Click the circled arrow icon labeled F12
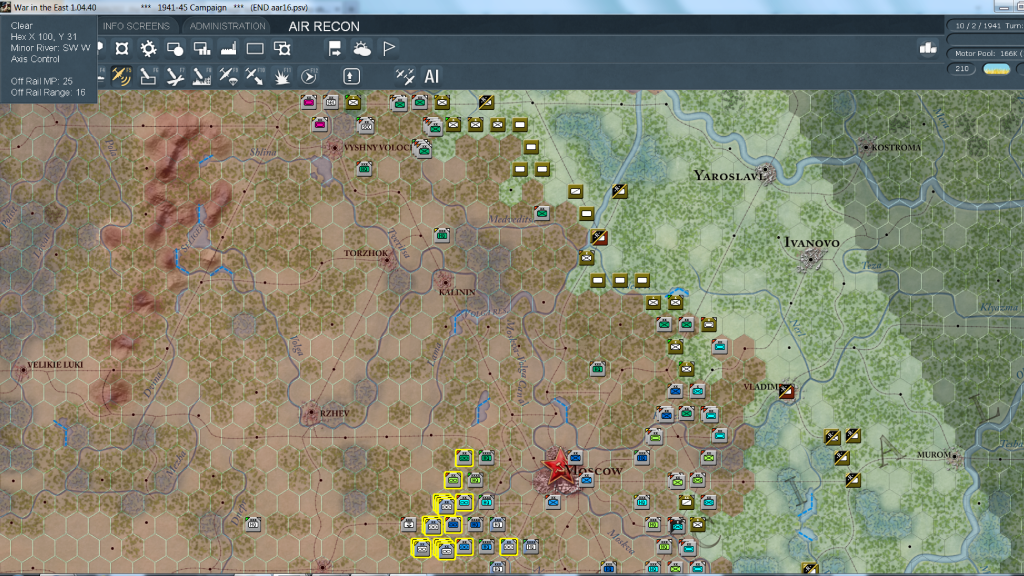1024x576 pixels. tap(309, 75)
